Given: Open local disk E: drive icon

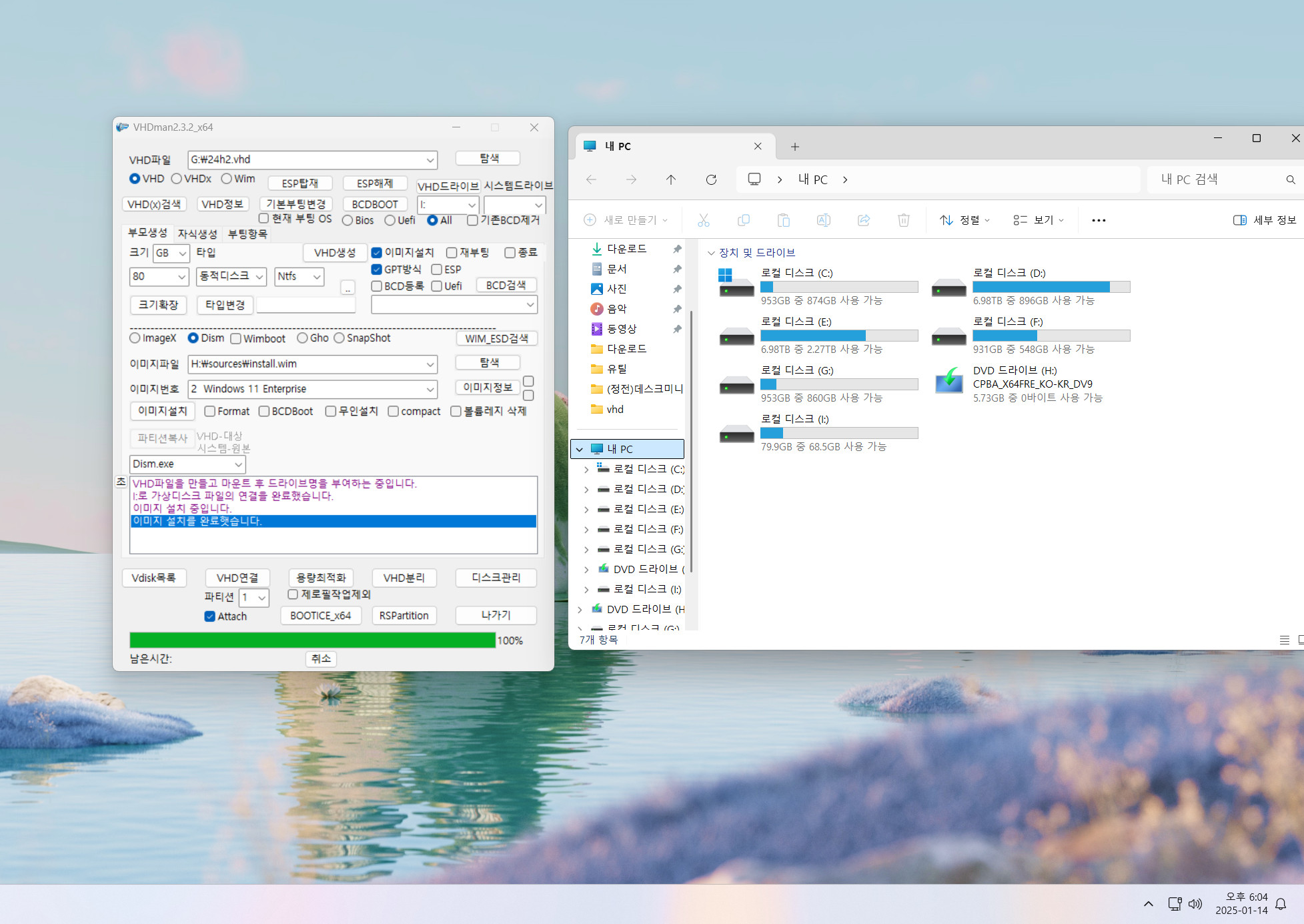Looking at the screenshot, I should click(x=736, y=336).
